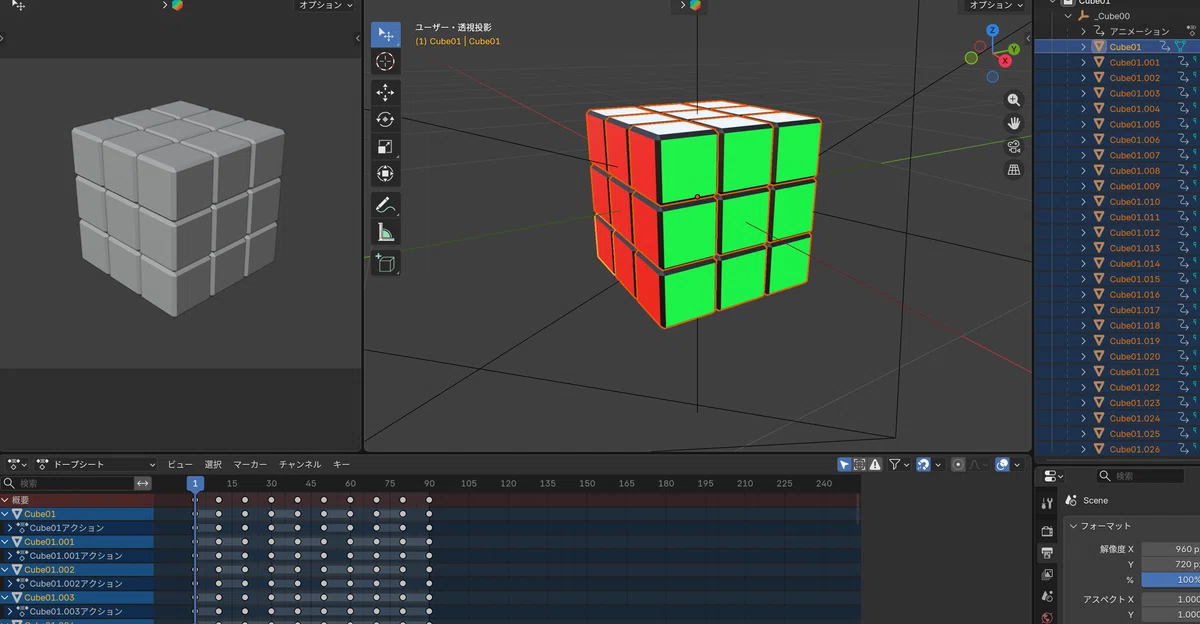The width and height of the screenshot is (1200, 624).
Task: Activate the Scale tool
Action: [x=385, y=147]
